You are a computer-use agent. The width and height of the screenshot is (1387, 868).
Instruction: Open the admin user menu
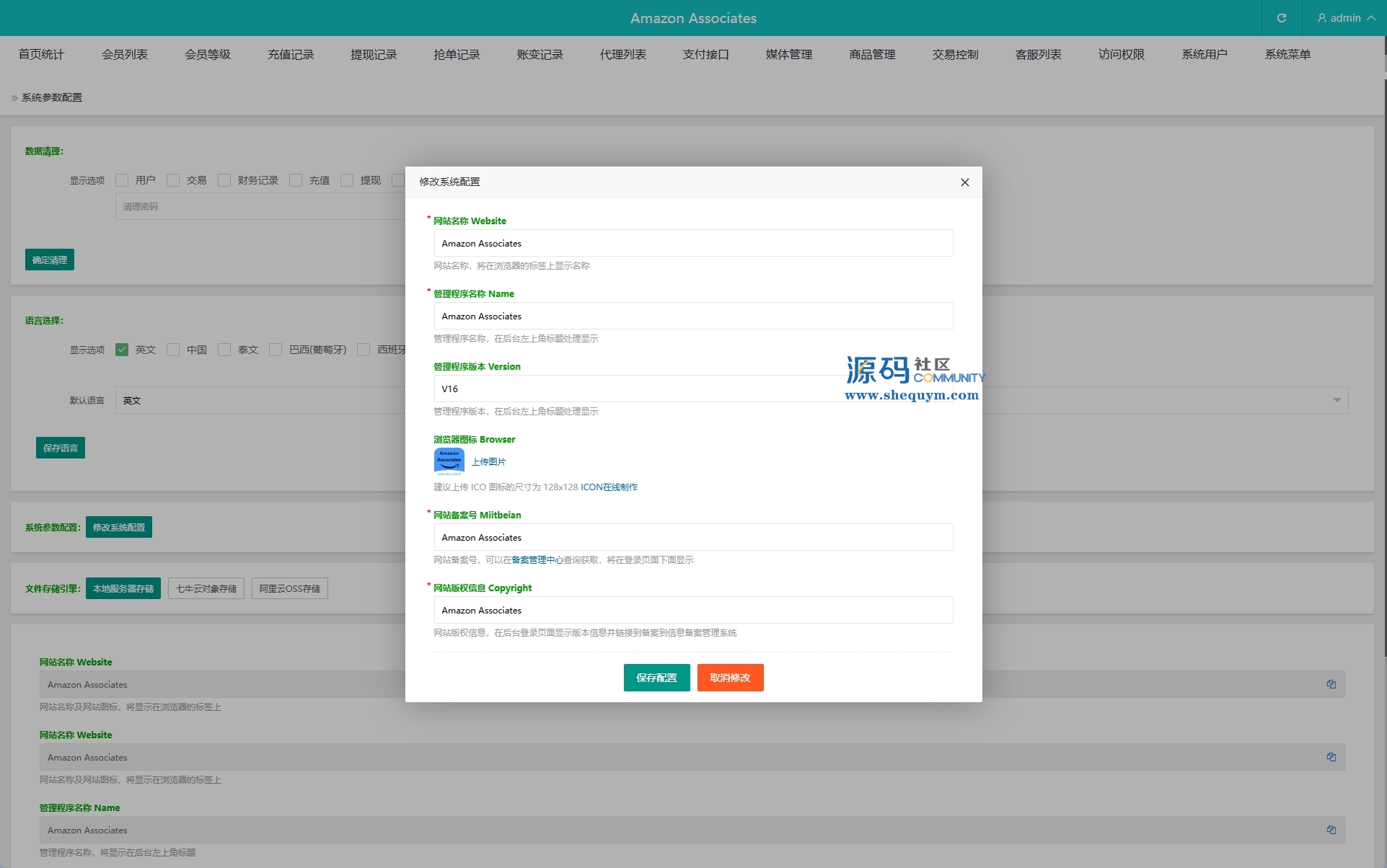(1346, 18)
